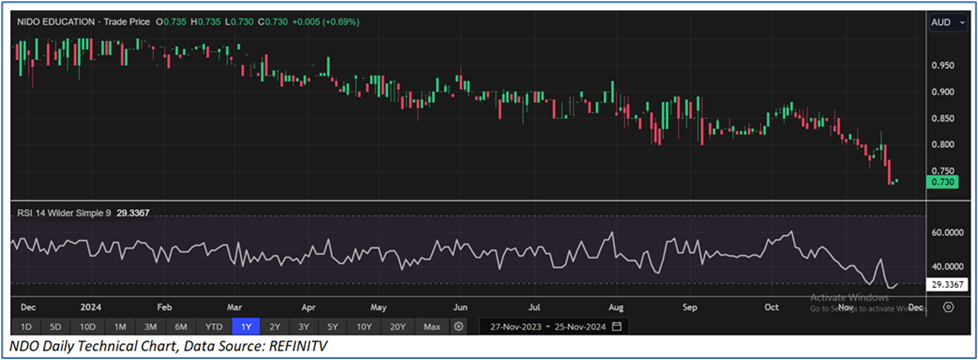Select the 1M time range

[120, 326]
